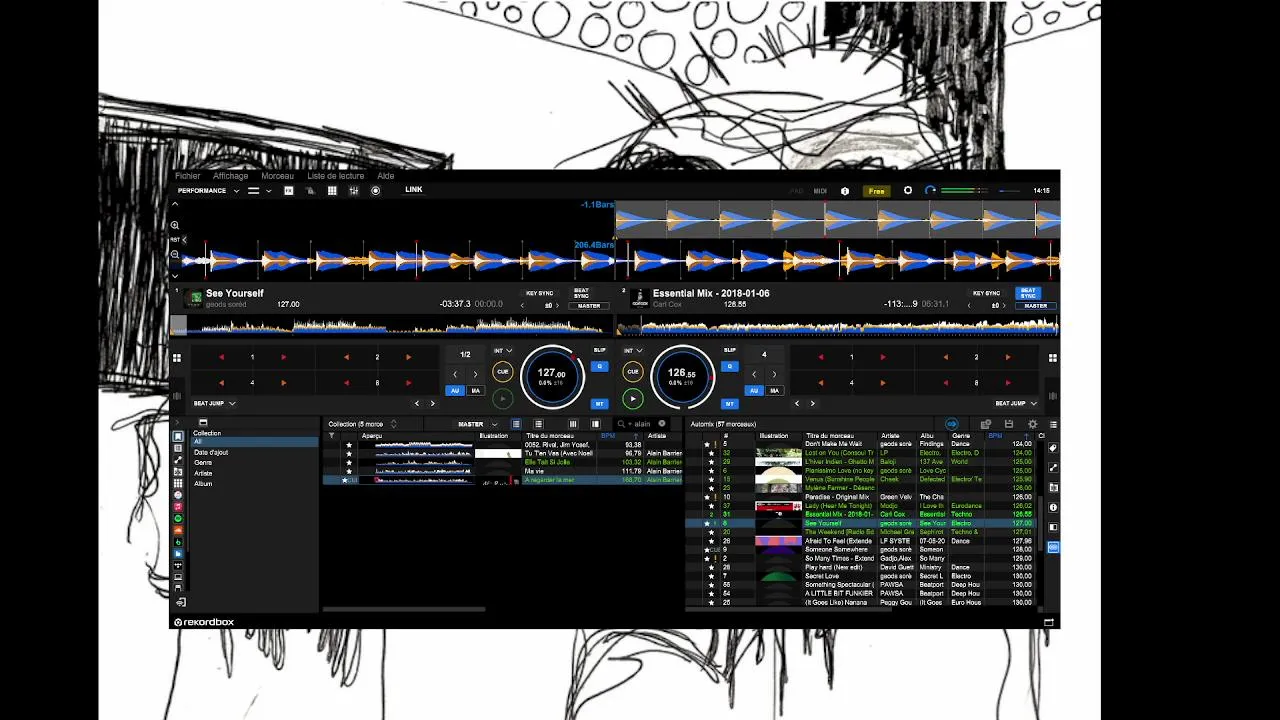Open the deck layout dropdown

pos(260,191)
